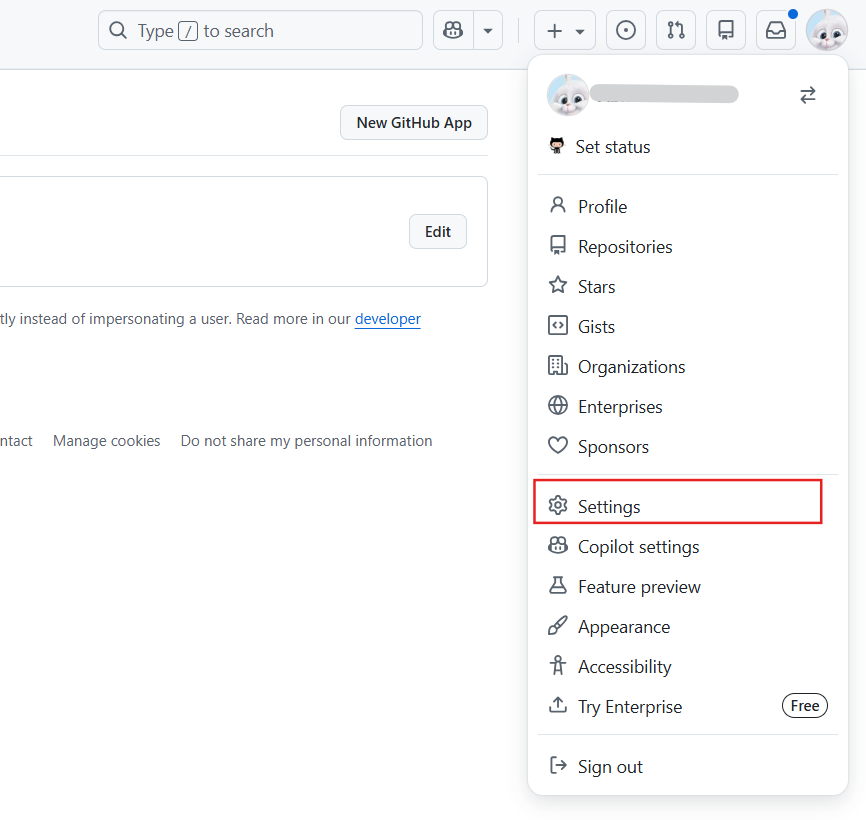The width and height of the screenshot is (866, 820).
Task: Open the notifications inbox icon
Action: [775, 30]
